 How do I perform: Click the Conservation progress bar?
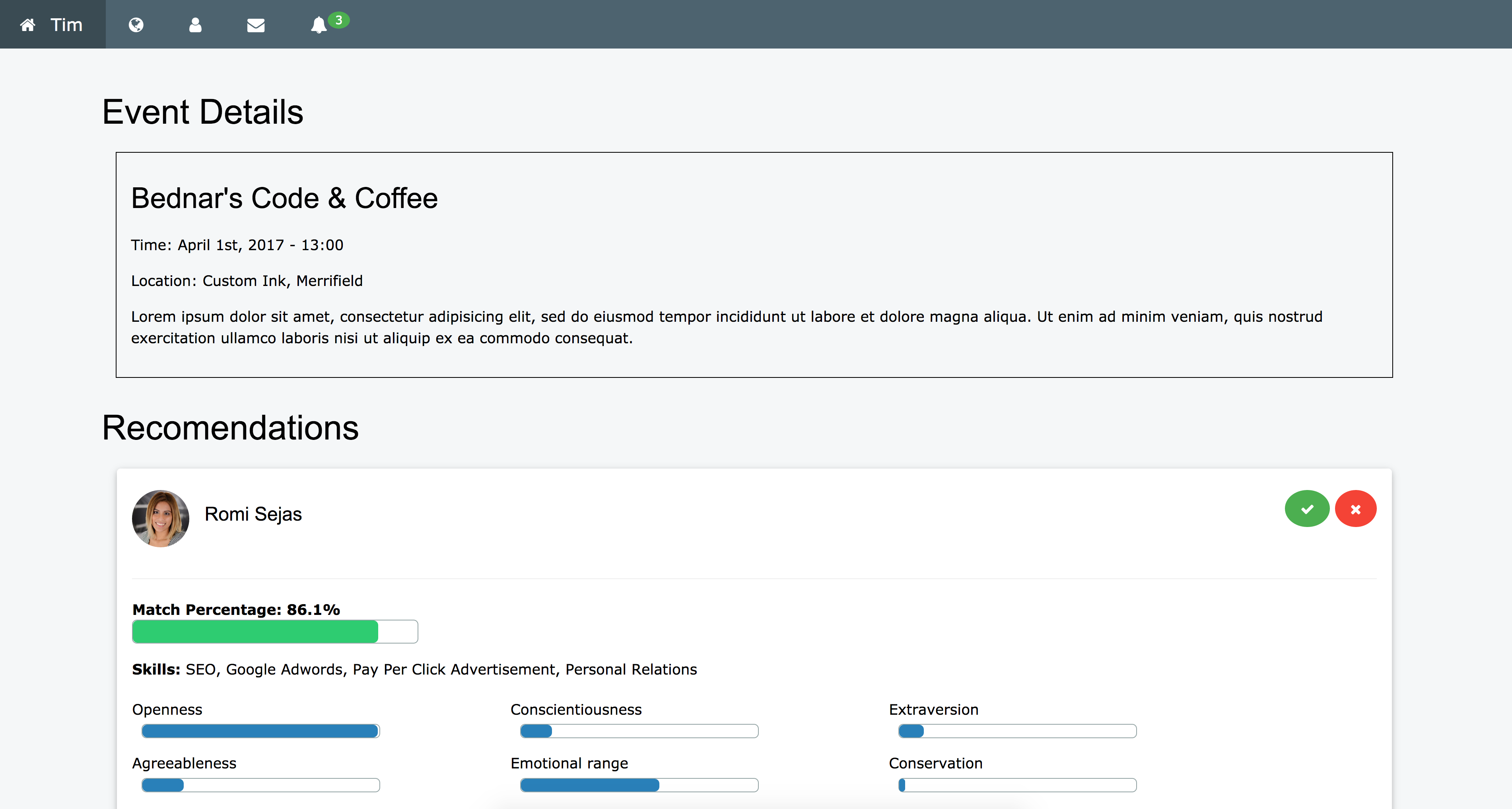1017,785
